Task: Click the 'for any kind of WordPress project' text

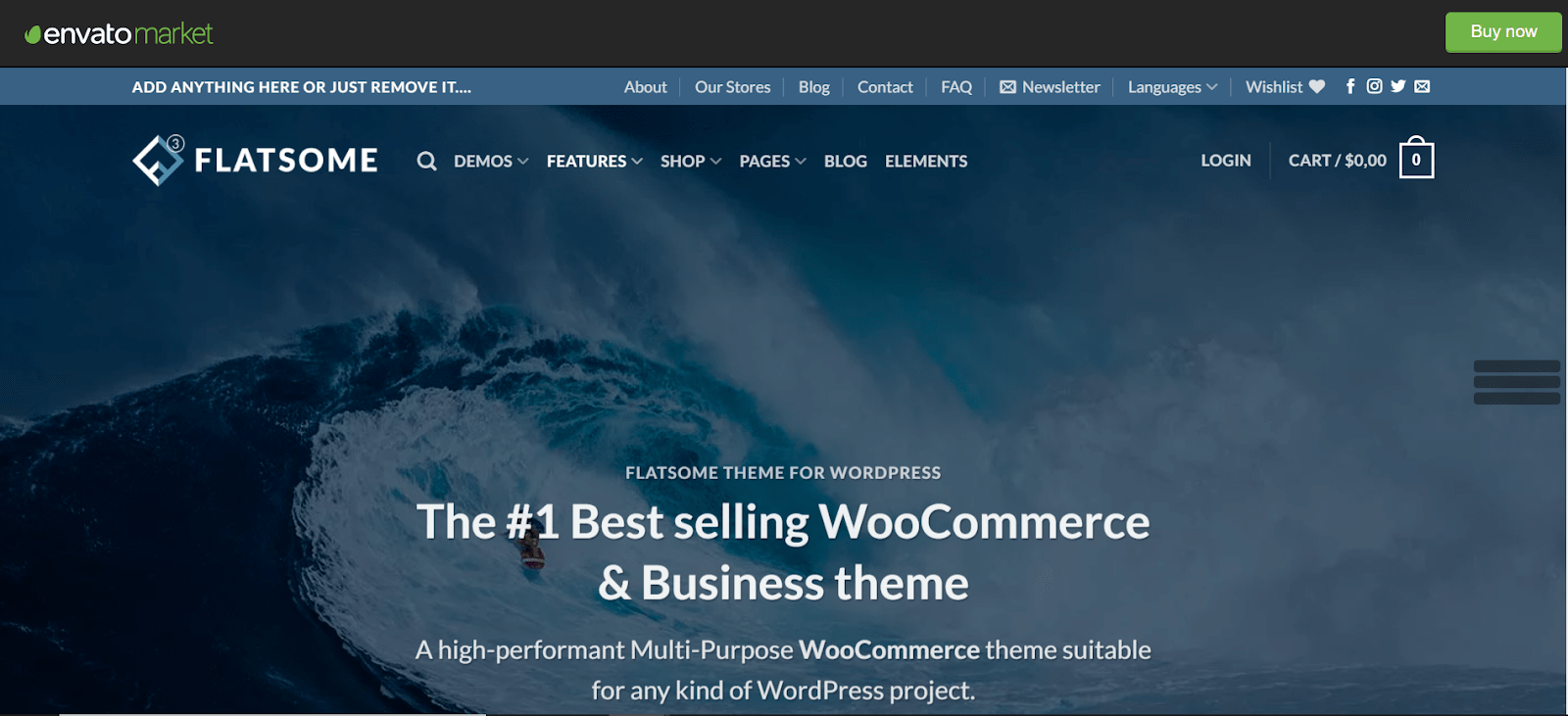Action: click(x=783, y=691)
